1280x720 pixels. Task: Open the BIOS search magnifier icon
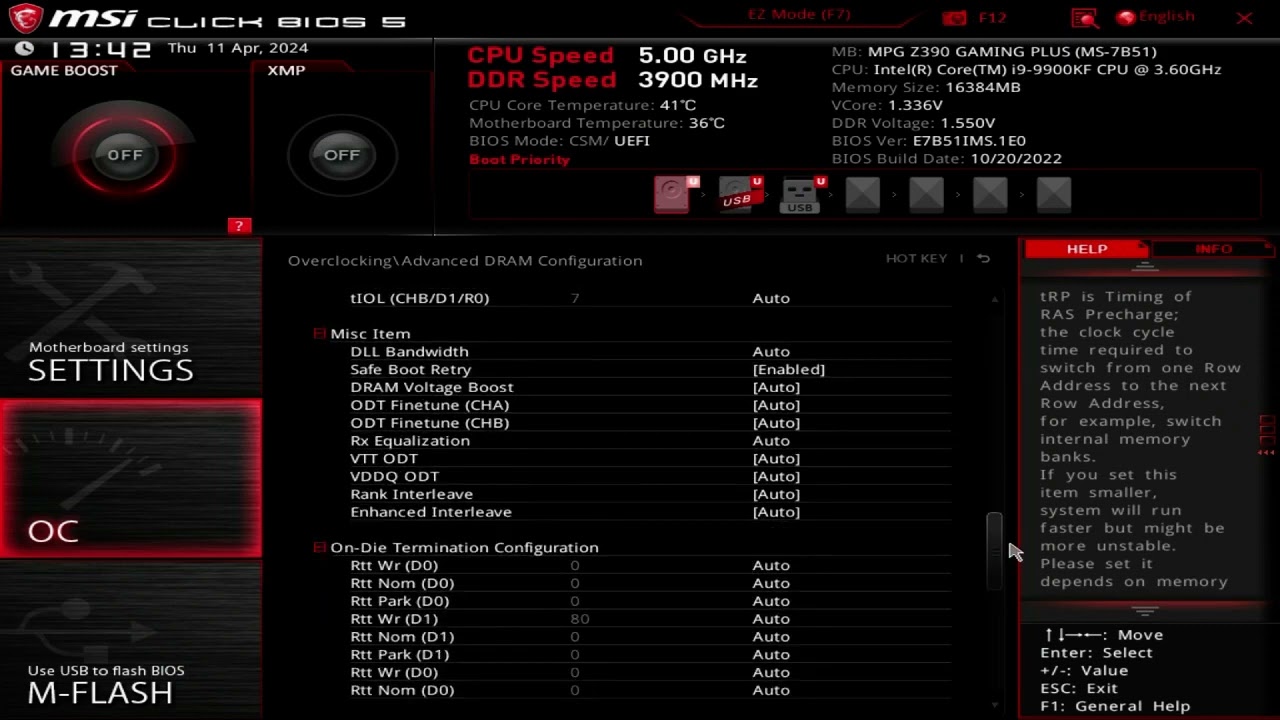[x=1084, y=18]
